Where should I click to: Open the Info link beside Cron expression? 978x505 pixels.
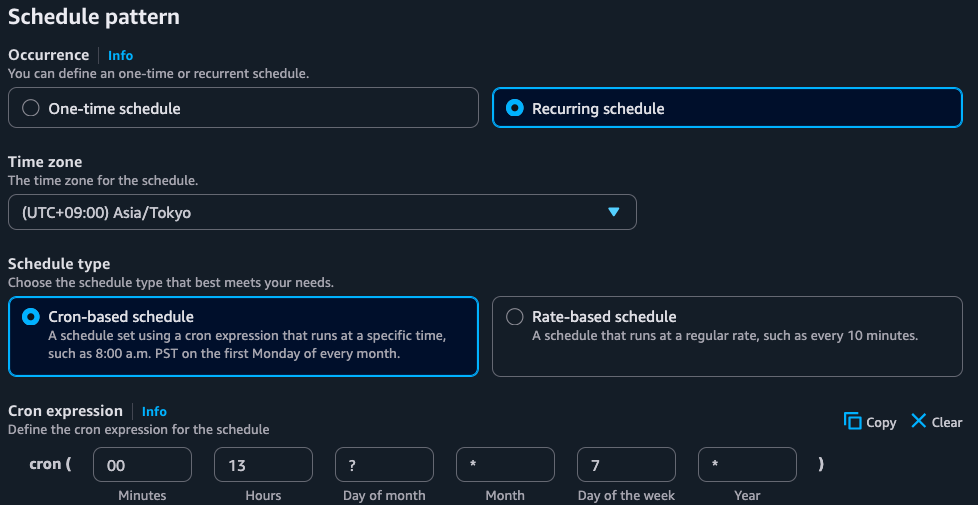pyautogui.click(x=154, y=411)
